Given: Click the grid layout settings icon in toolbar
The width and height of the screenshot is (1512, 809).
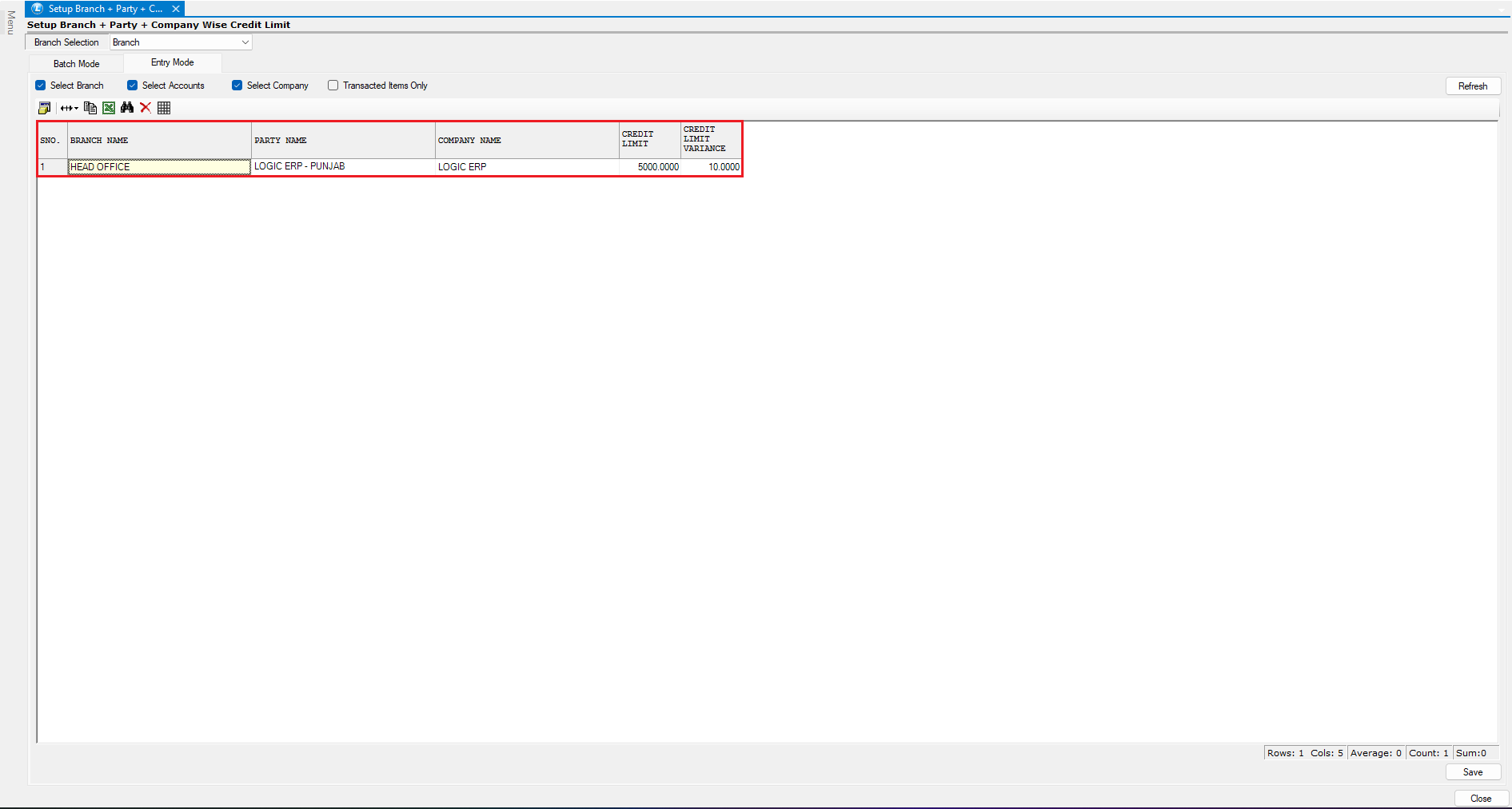Looking at the screenshot, I should click(x=45, y=108).
